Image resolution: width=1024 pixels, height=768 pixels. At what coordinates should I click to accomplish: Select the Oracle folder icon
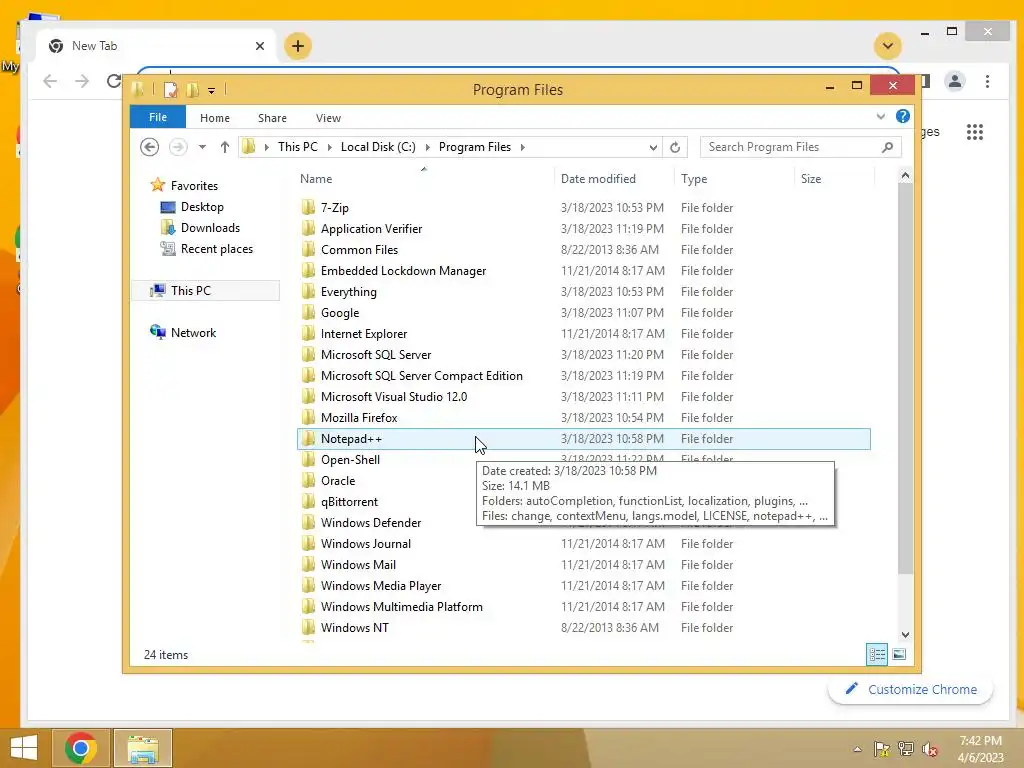[309, 481]
